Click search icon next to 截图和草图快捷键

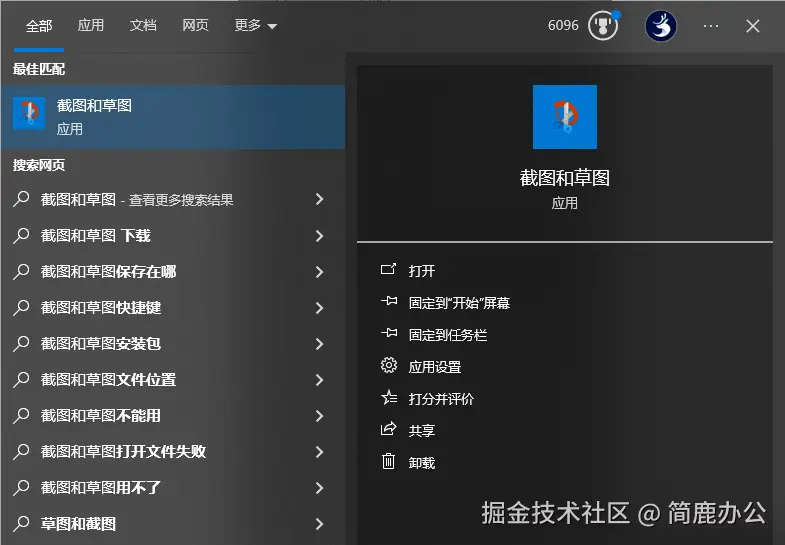(21, 307)
